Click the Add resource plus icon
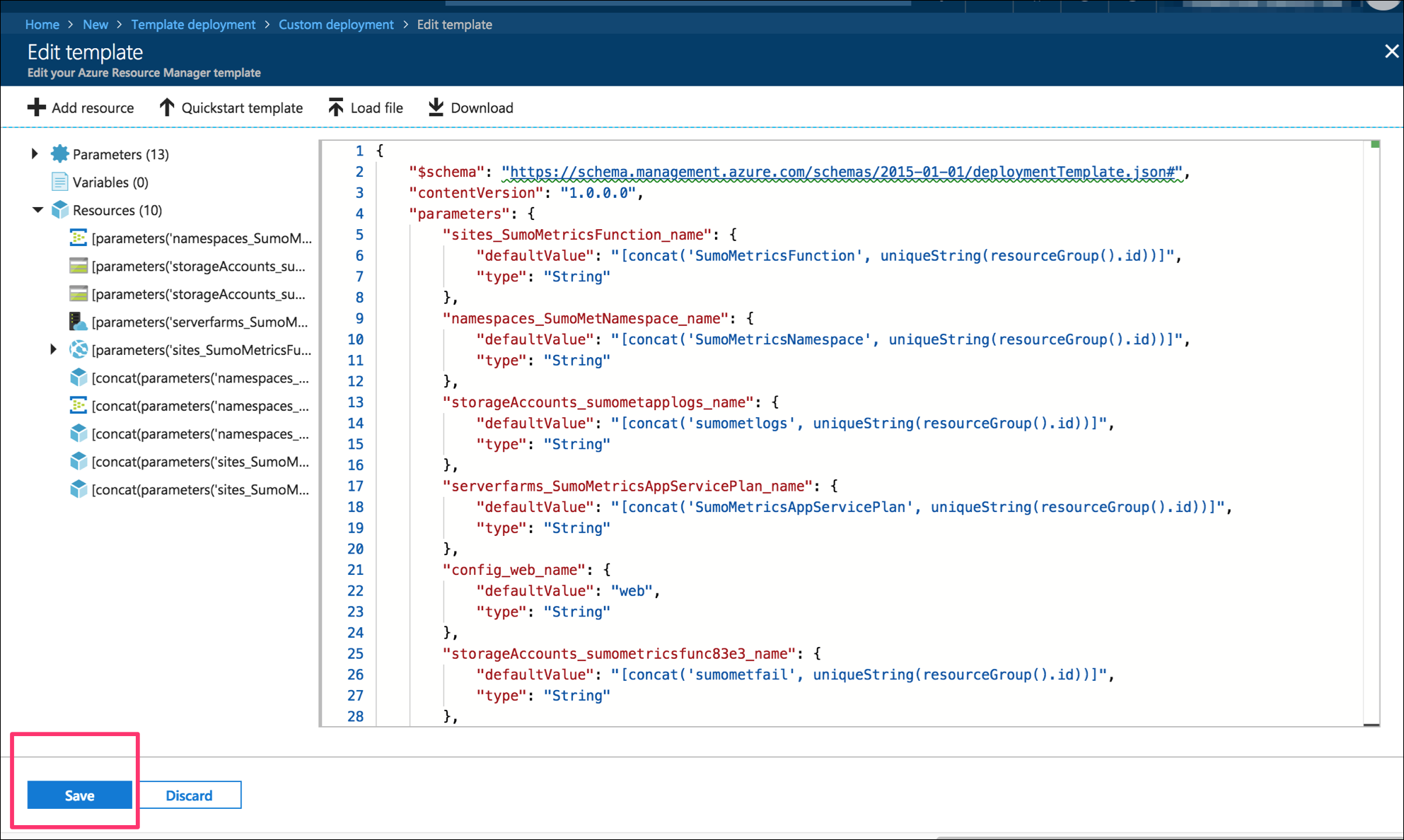The width and height of the screenshot is (1404, 840). pos(36,107)
